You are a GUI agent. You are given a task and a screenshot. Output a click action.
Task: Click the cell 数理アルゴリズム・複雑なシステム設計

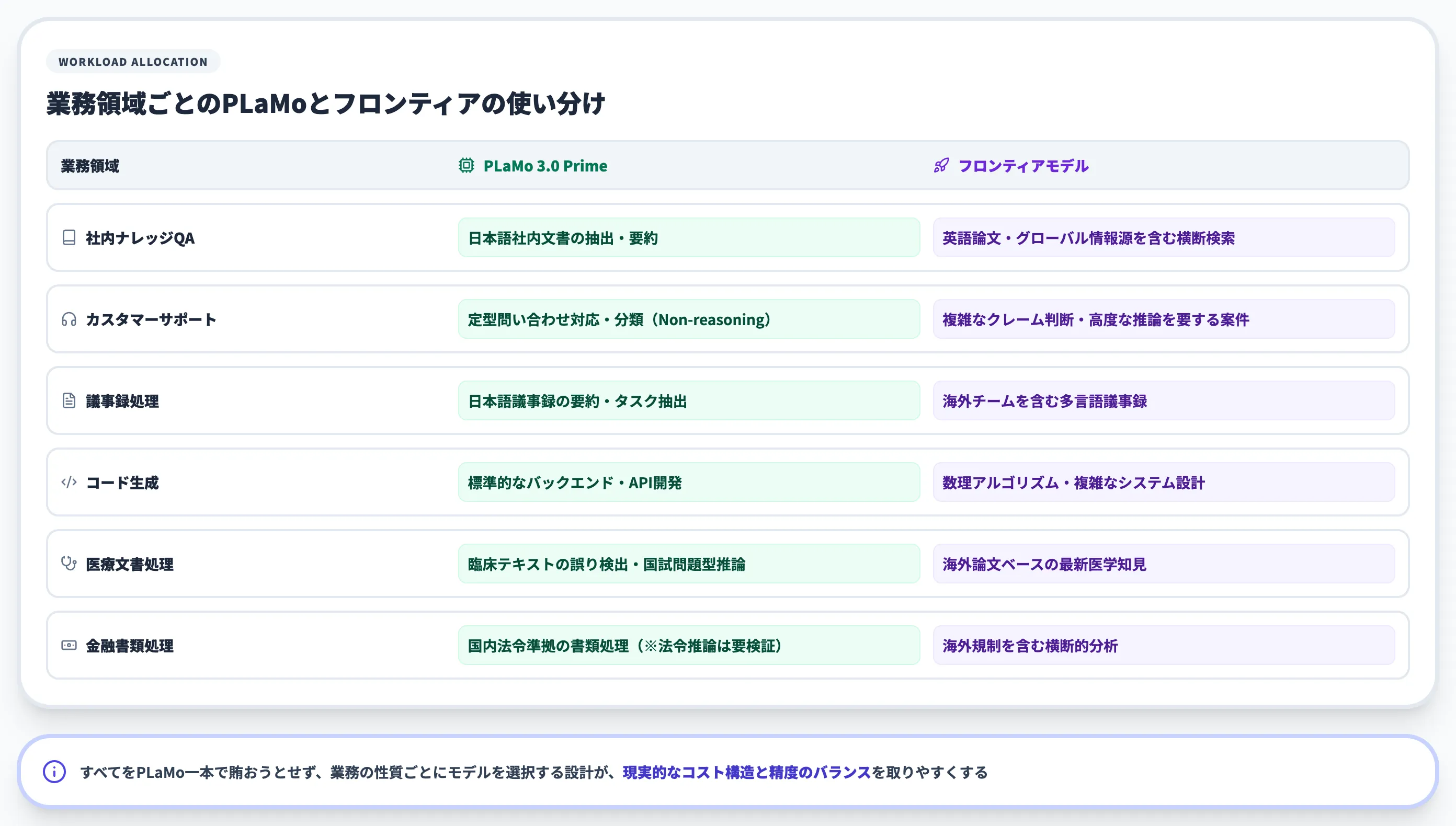(x=1164, y=482)
